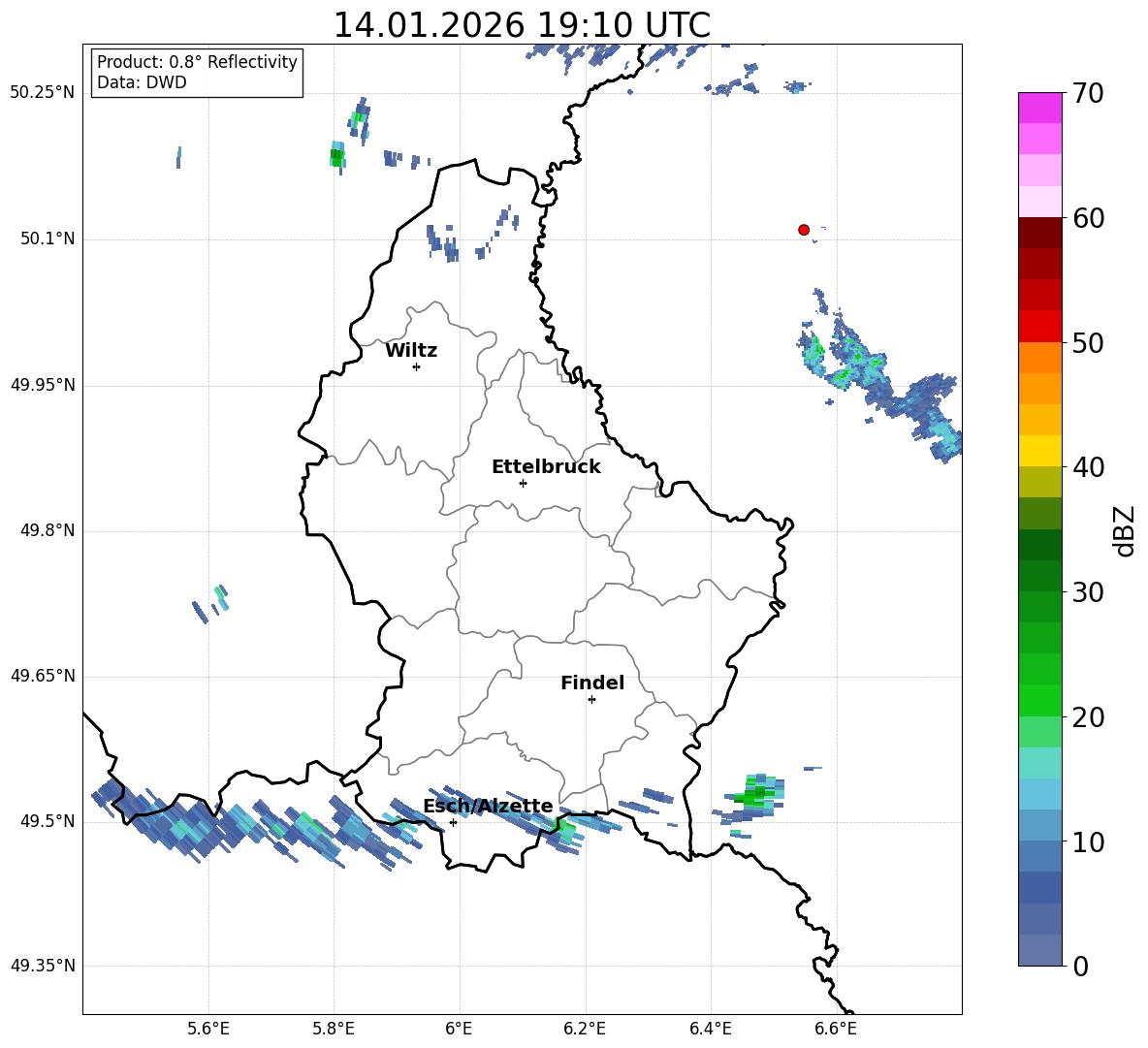Viewport: 1148px width, 1048px height.
Task: Click the 49.35°N latitude label
Action: point(43,966)
